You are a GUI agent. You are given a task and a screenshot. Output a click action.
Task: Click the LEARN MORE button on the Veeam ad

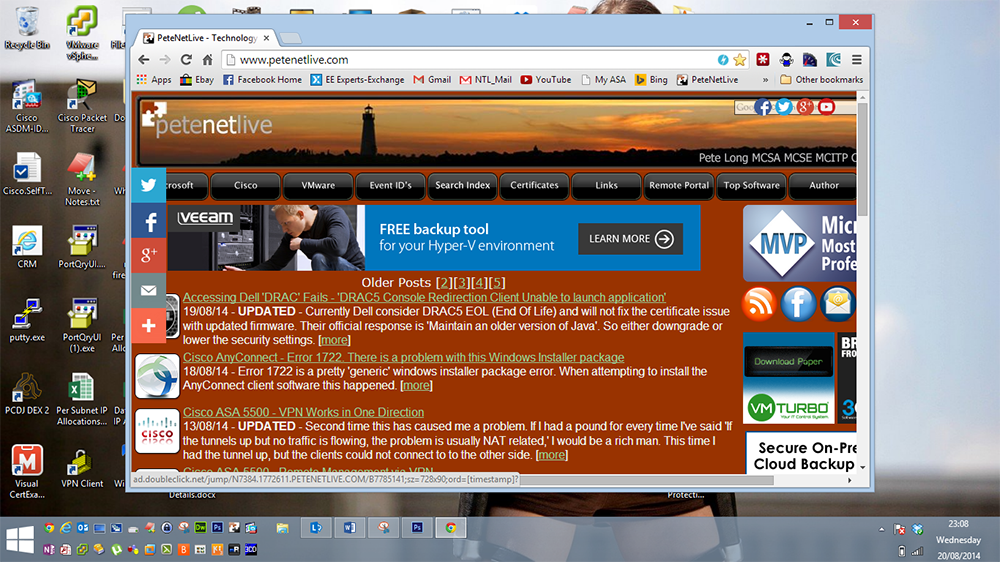(x=631, y=239)
